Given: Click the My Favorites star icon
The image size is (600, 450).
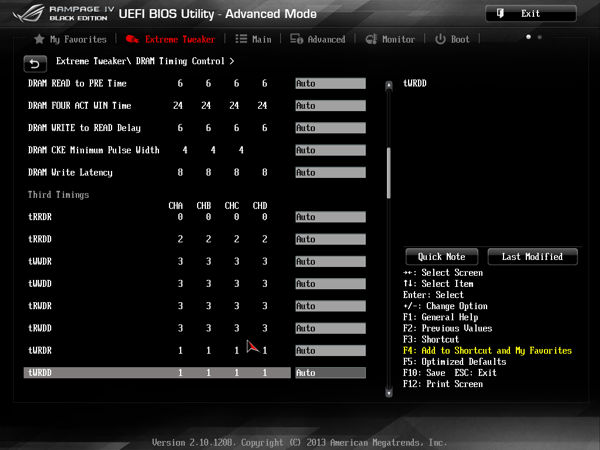Looking at the screenshot, I should pyautogui.click(x=39, y=39).
